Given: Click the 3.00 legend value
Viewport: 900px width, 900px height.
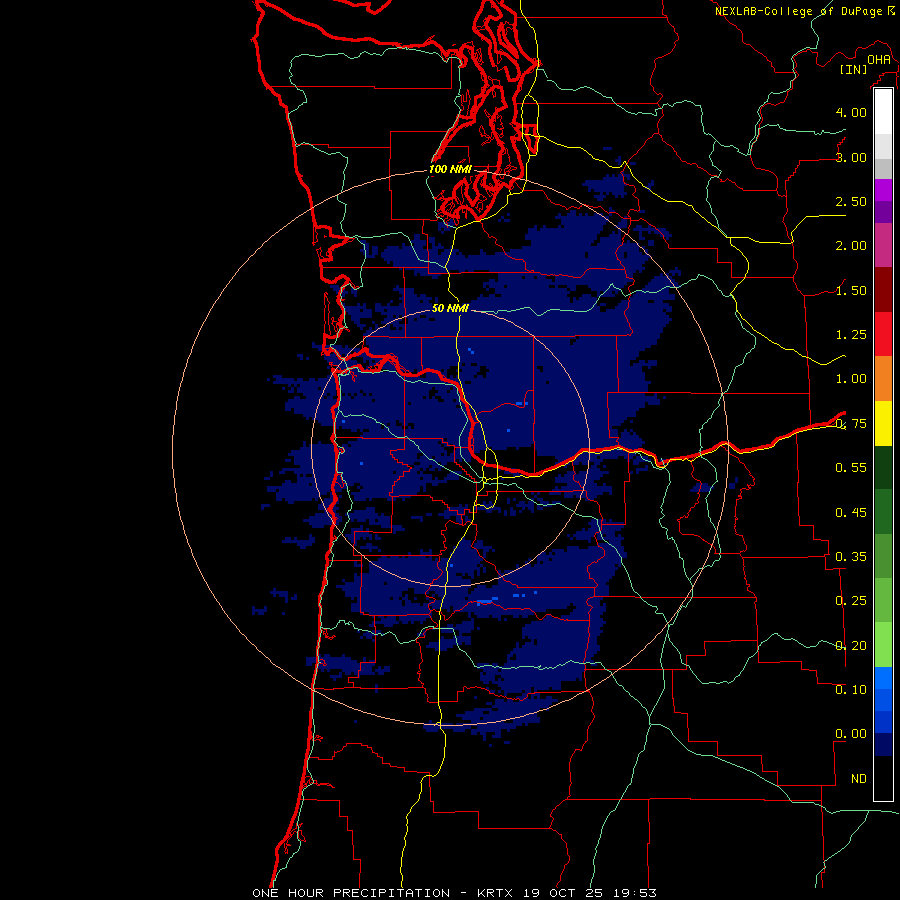Looking at the screenshot, I should click(x=851, y=157).
